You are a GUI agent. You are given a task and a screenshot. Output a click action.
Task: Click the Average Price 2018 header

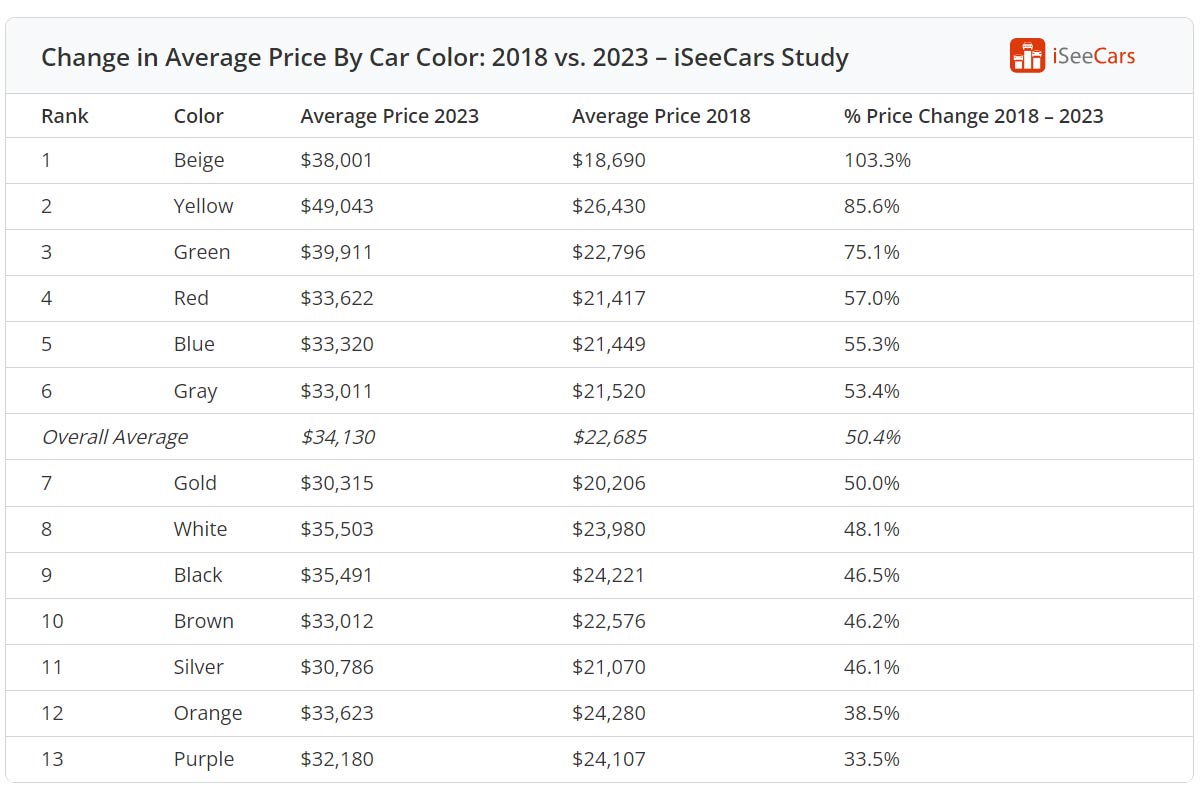click(x=661, y=116)
